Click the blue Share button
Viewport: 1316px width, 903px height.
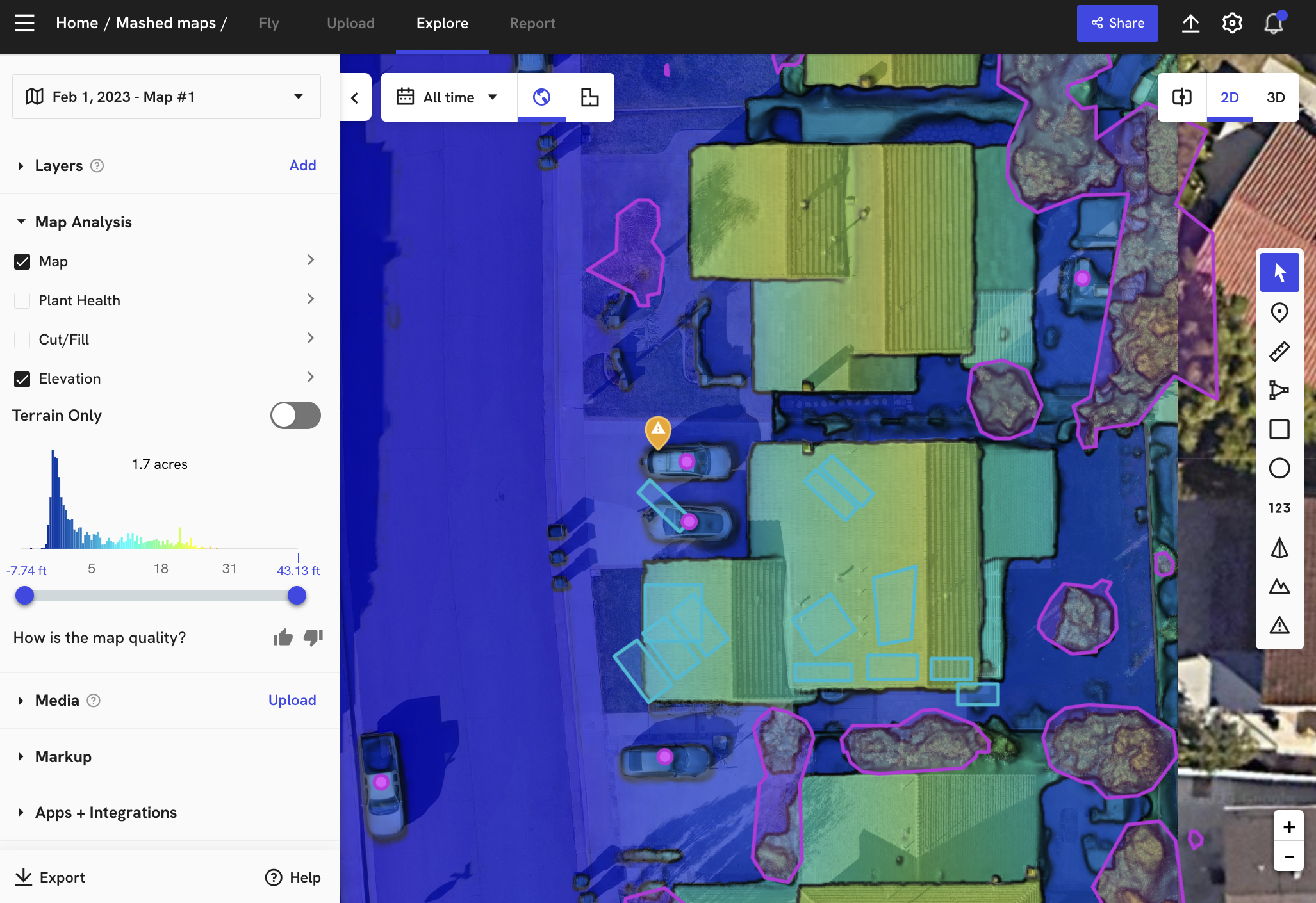(1117, 24)
